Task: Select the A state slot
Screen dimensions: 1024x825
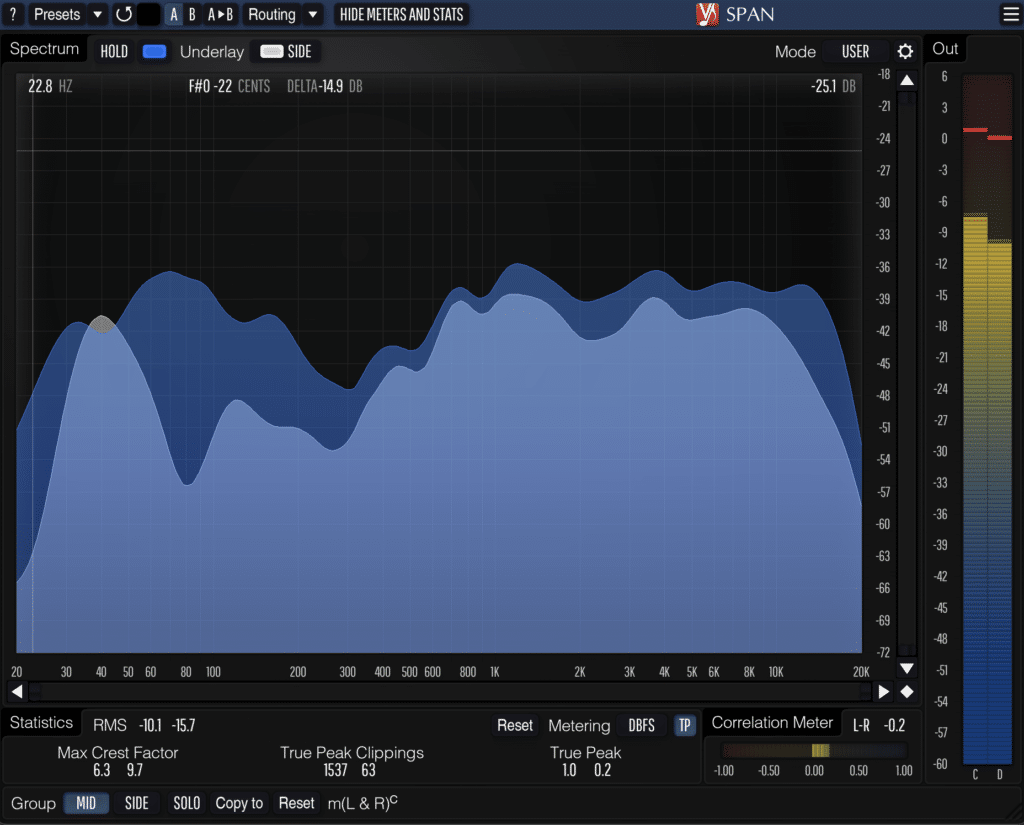Action: 174,14
